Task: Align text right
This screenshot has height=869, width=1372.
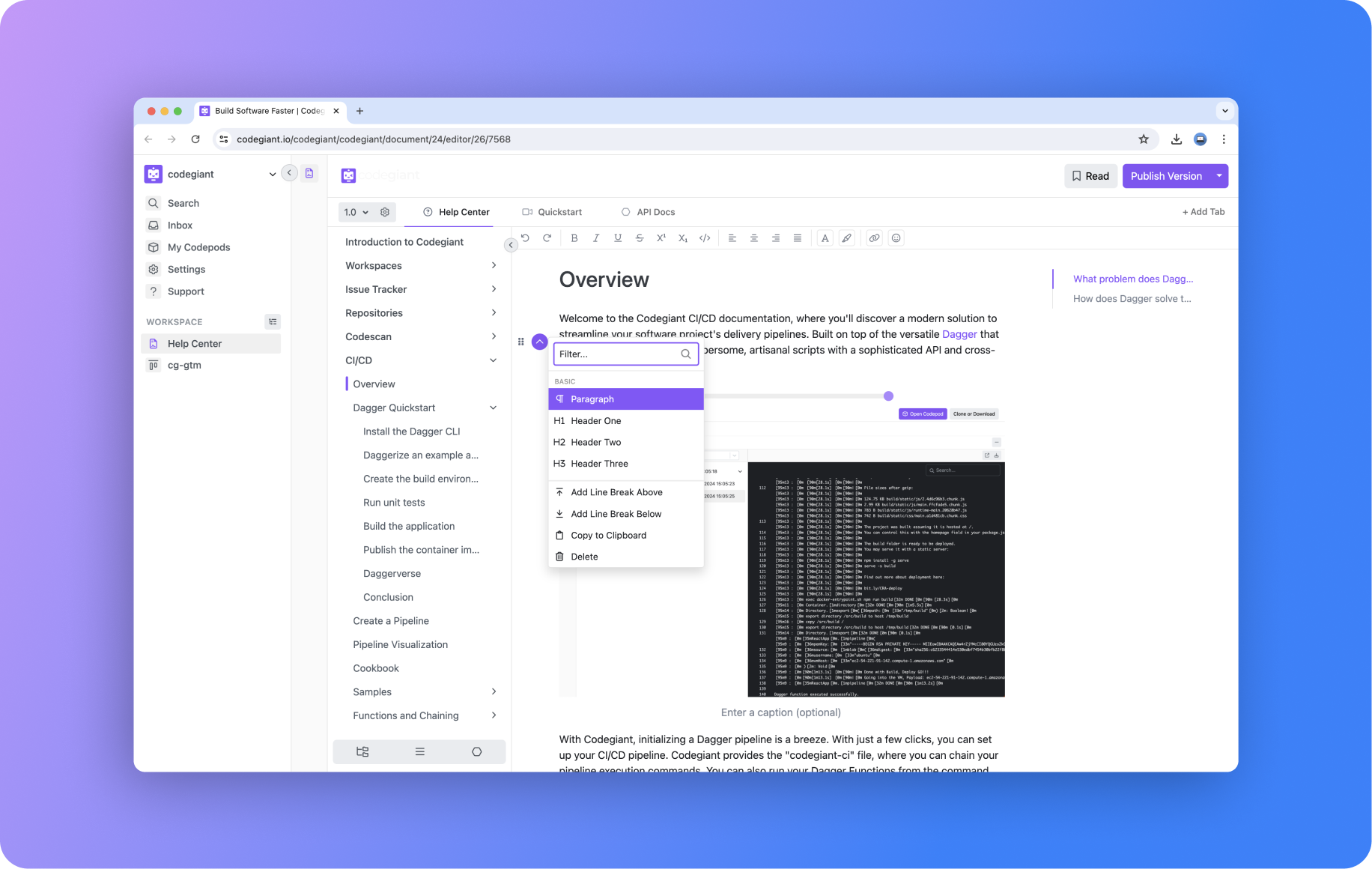Action: click(776, 238)
